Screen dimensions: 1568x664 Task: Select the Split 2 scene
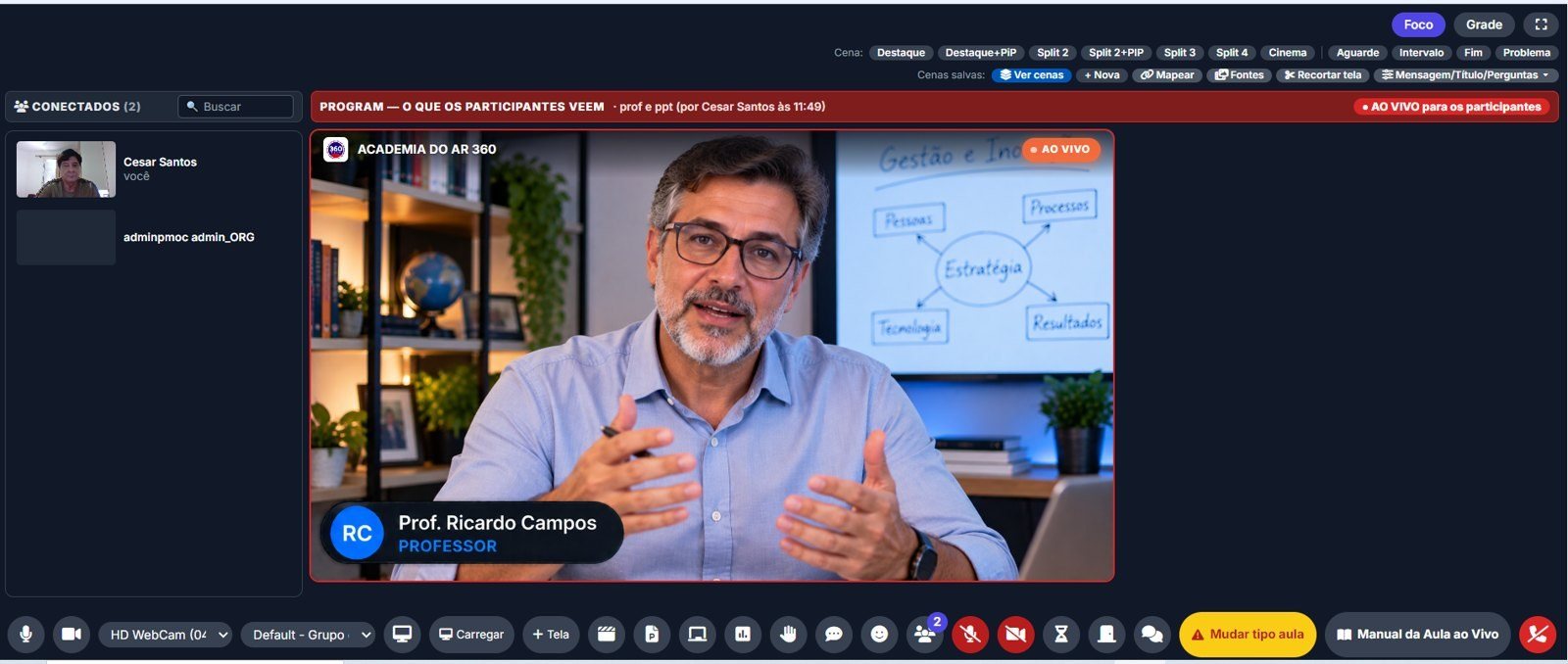[x=1053, y=53]
